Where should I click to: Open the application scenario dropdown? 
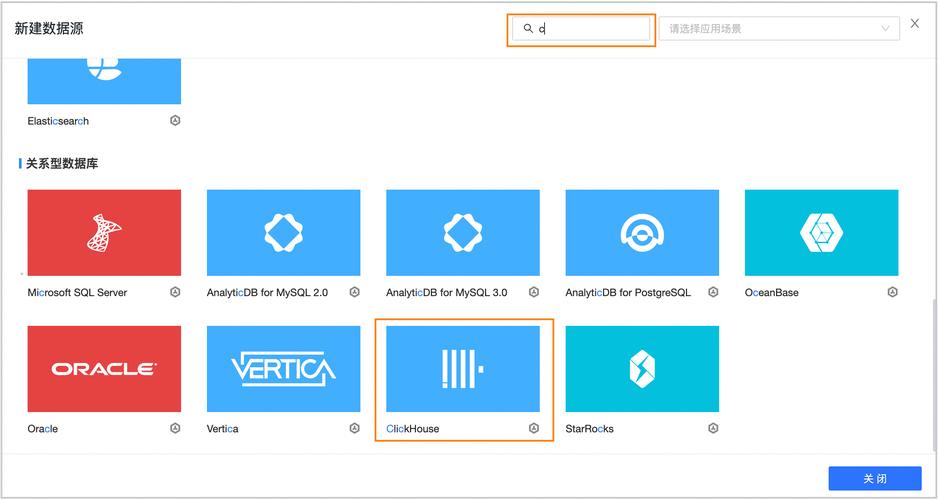[779, 29]
